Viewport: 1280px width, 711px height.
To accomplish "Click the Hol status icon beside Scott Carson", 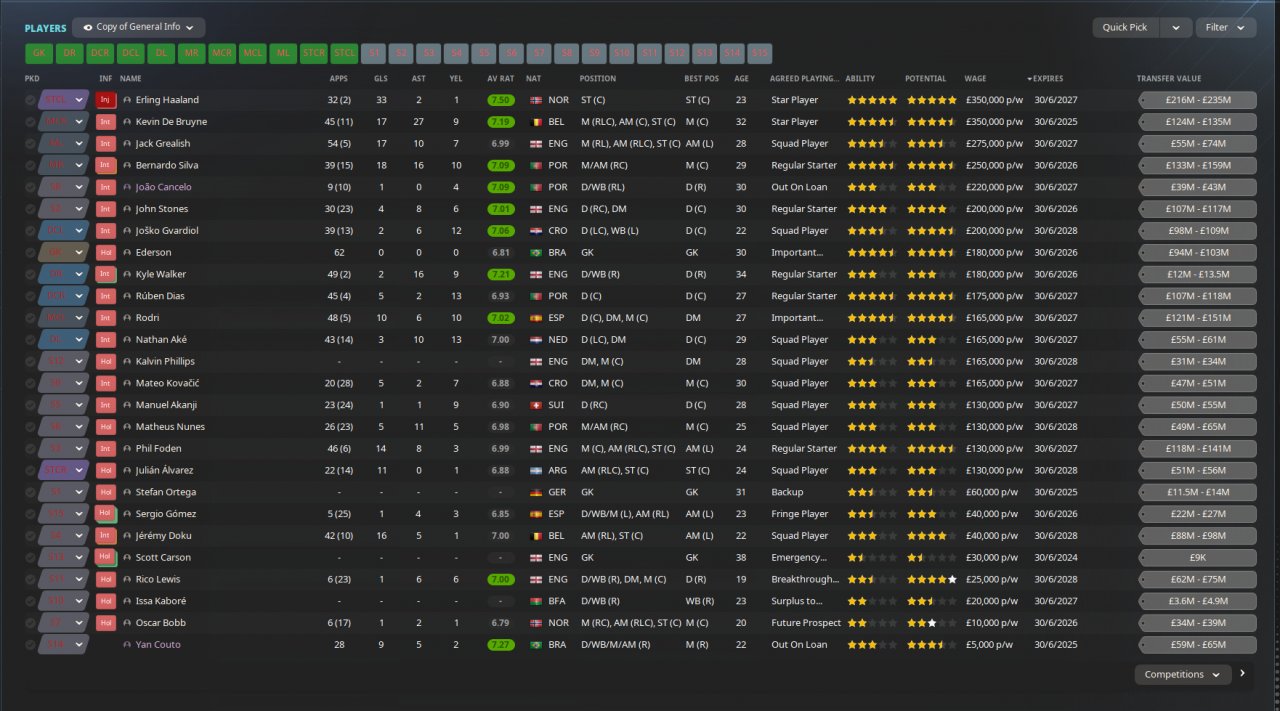I will tap(105, 558).
